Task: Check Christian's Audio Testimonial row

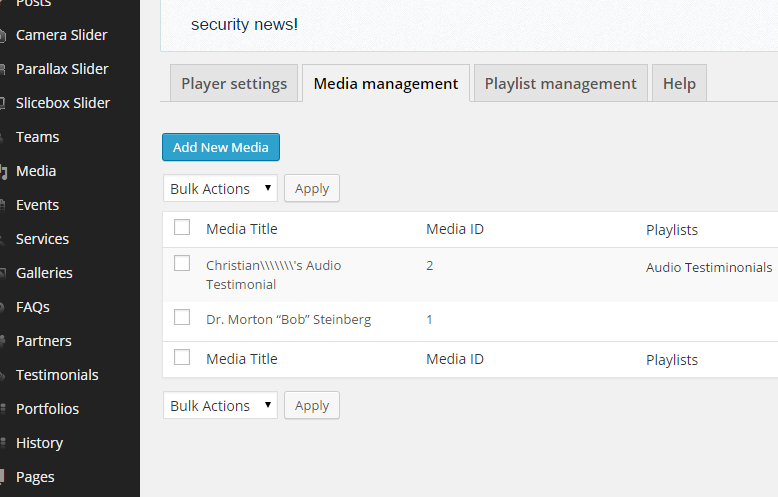Action: 182,264
